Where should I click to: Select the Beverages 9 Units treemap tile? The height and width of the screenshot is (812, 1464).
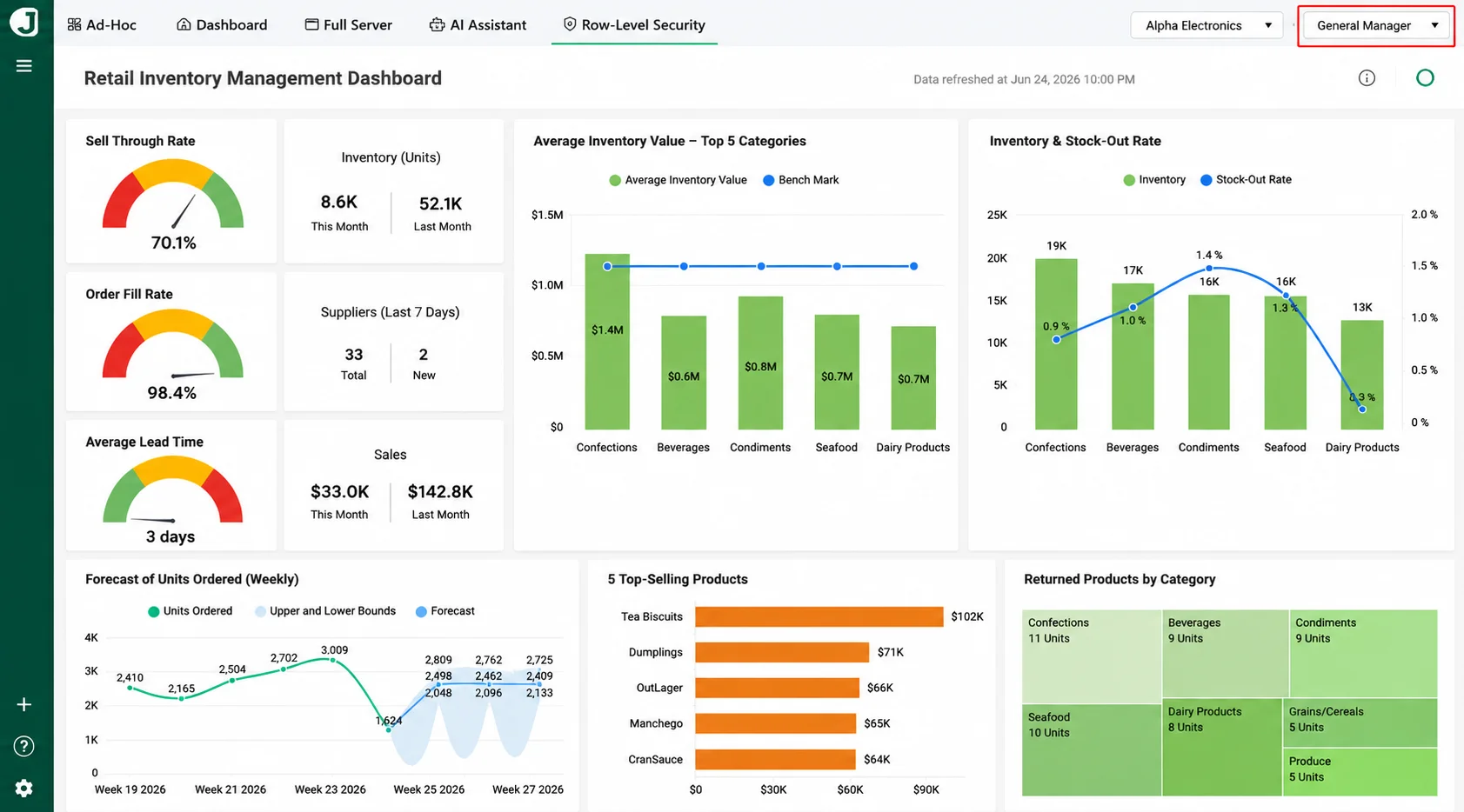point(1226,654)
